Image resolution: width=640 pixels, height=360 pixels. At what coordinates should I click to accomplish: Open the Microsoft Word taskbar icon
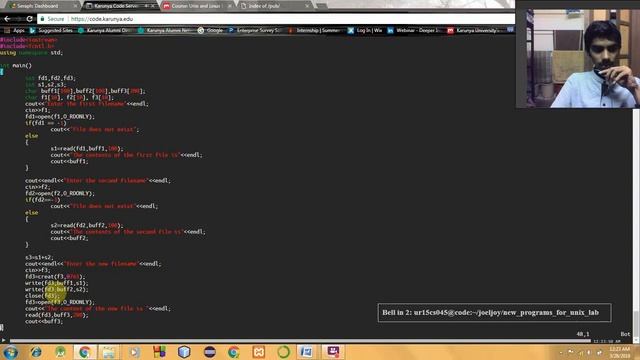(307, 352)
